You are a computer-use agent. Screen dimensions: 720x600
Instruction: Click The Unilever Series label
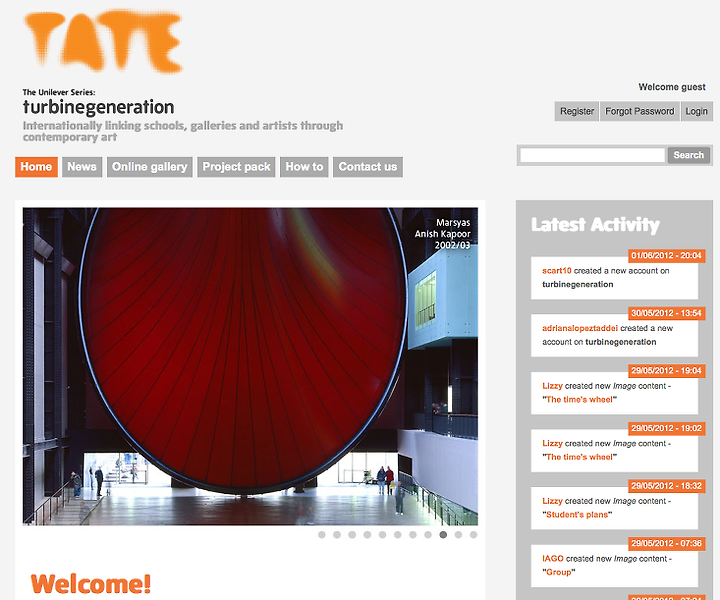click(59, 92)
